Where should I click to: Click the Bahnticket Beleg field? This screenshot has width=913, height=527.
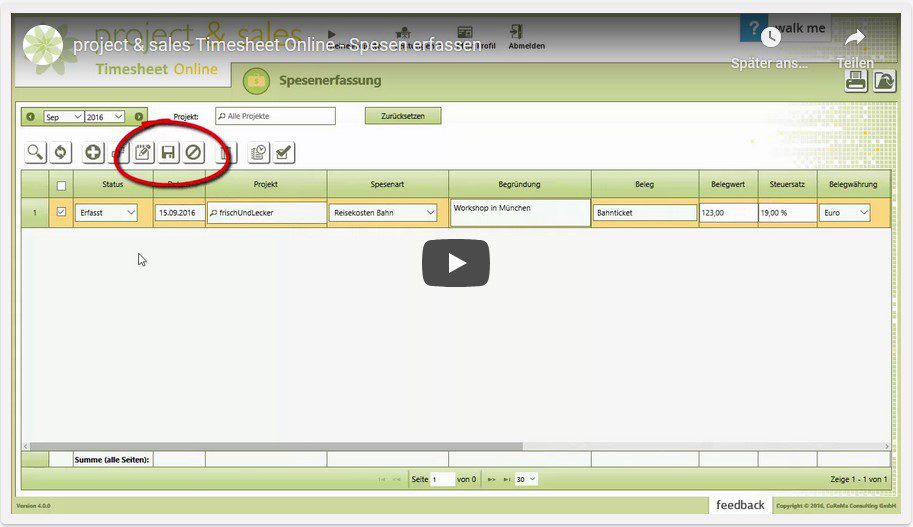pos(645,213)
